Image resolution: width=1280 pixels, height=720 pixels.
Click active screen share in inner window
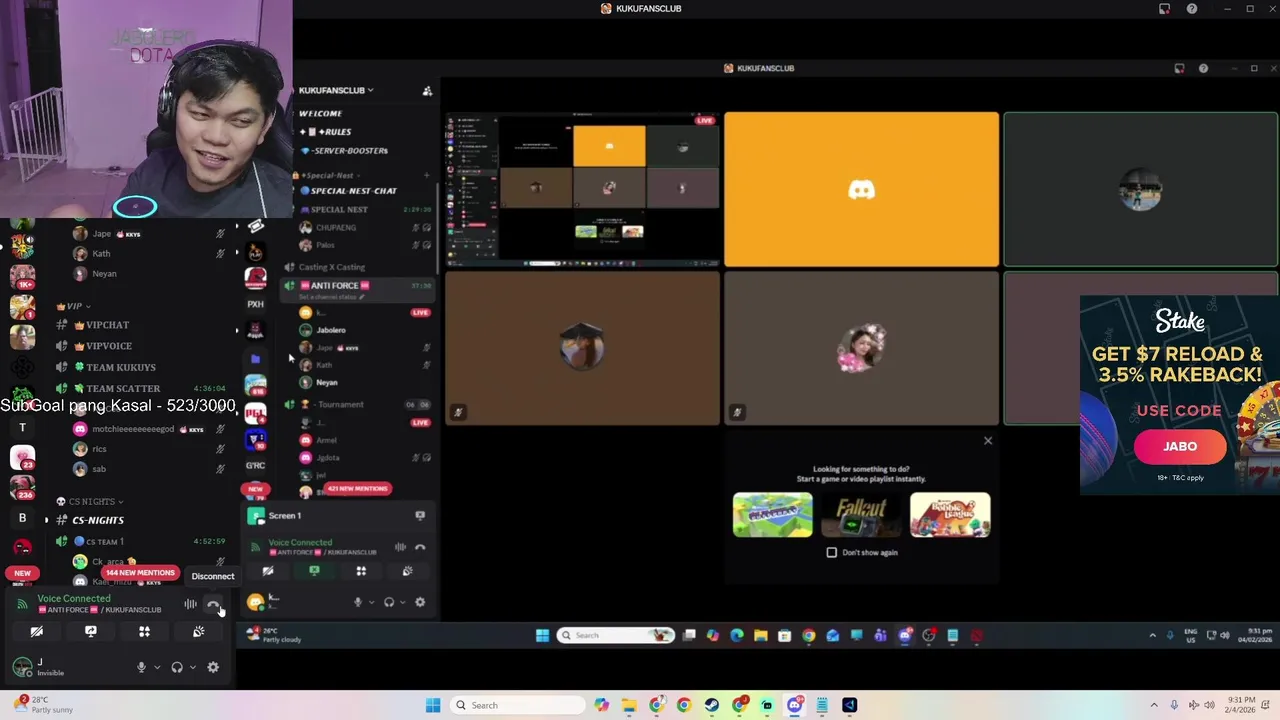(x=314, y=571)
